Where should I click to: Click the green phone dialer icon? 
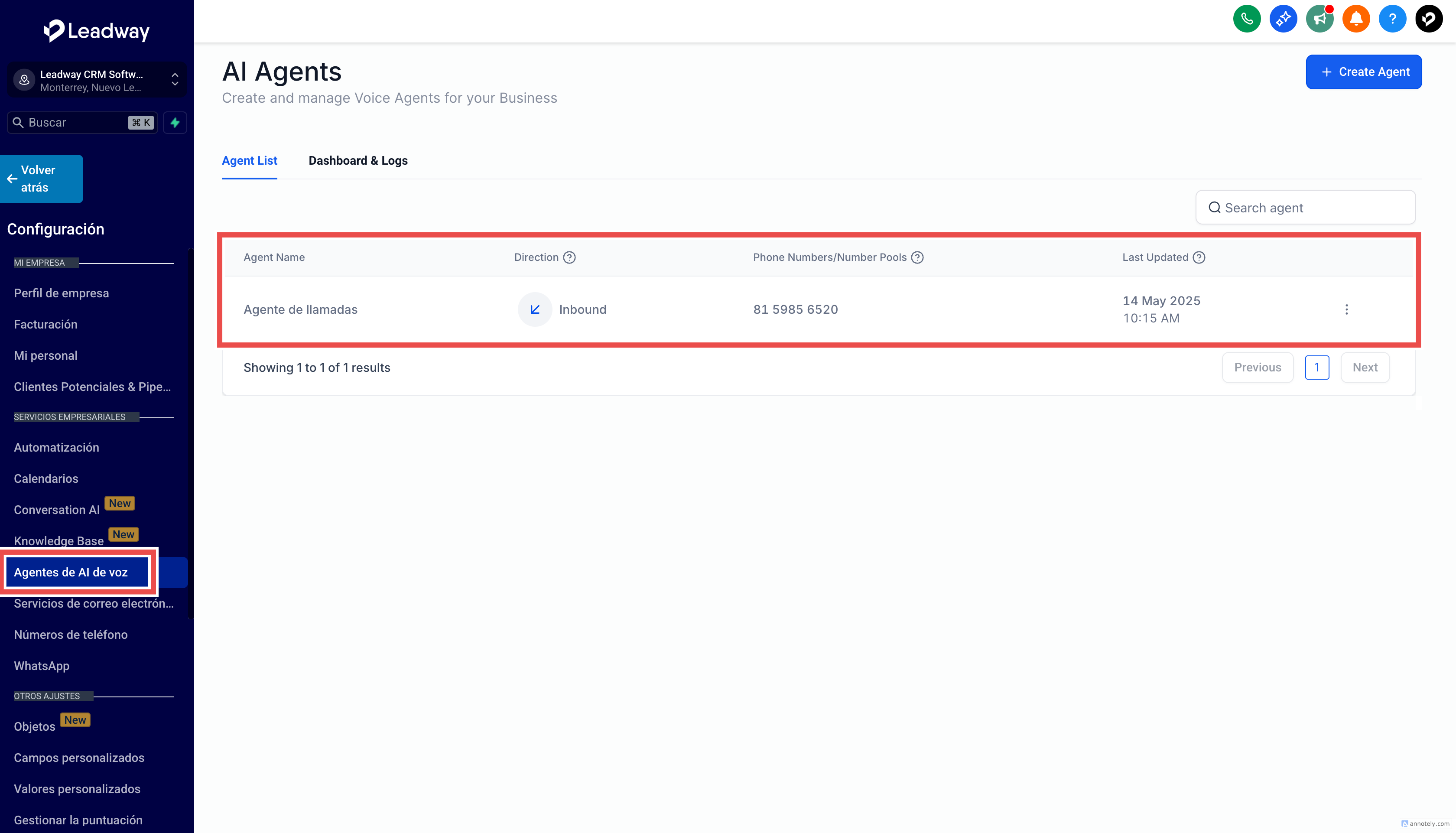pyautogui.click(x=1247, y=20)
